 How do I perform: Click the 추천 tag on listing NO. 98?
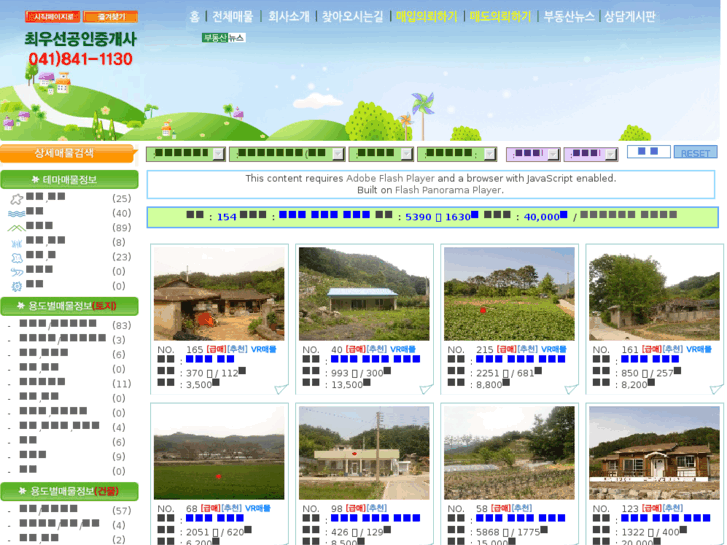tap(377, 508)
